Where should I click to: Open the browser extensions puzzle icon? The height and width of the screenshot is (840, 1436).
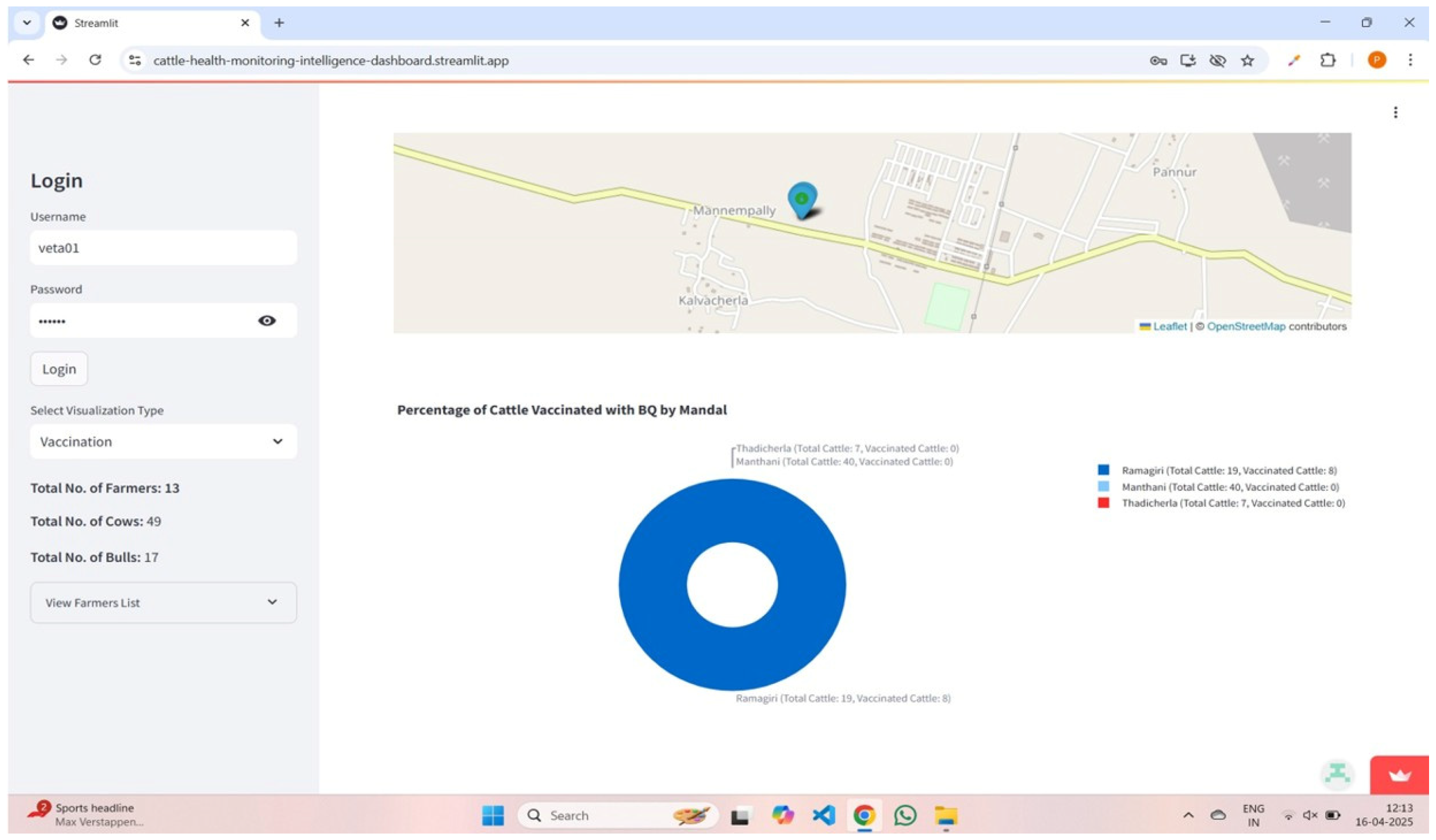[x=1328, y=60]
